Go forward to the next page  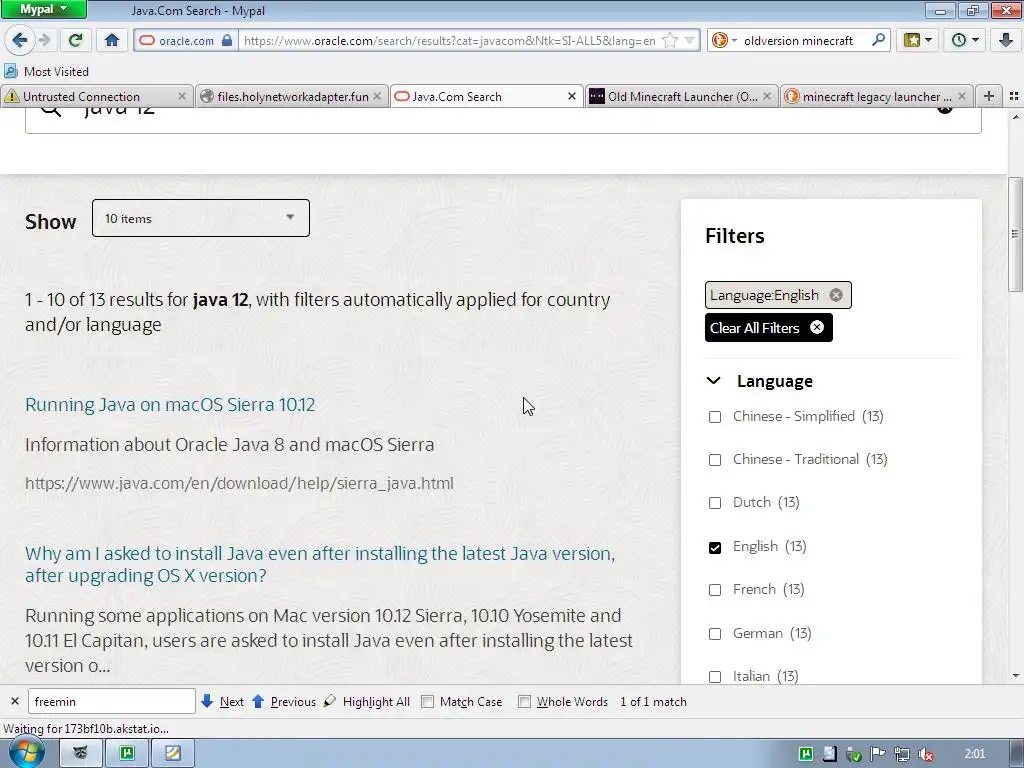(44, 40)
